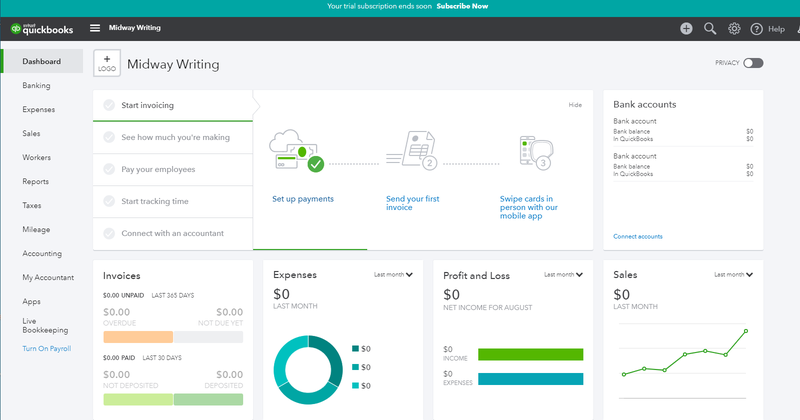Viewport: 800px width, 420px height.
Task: Check the See how much you're making circle
Action: (x=109, y=137)
